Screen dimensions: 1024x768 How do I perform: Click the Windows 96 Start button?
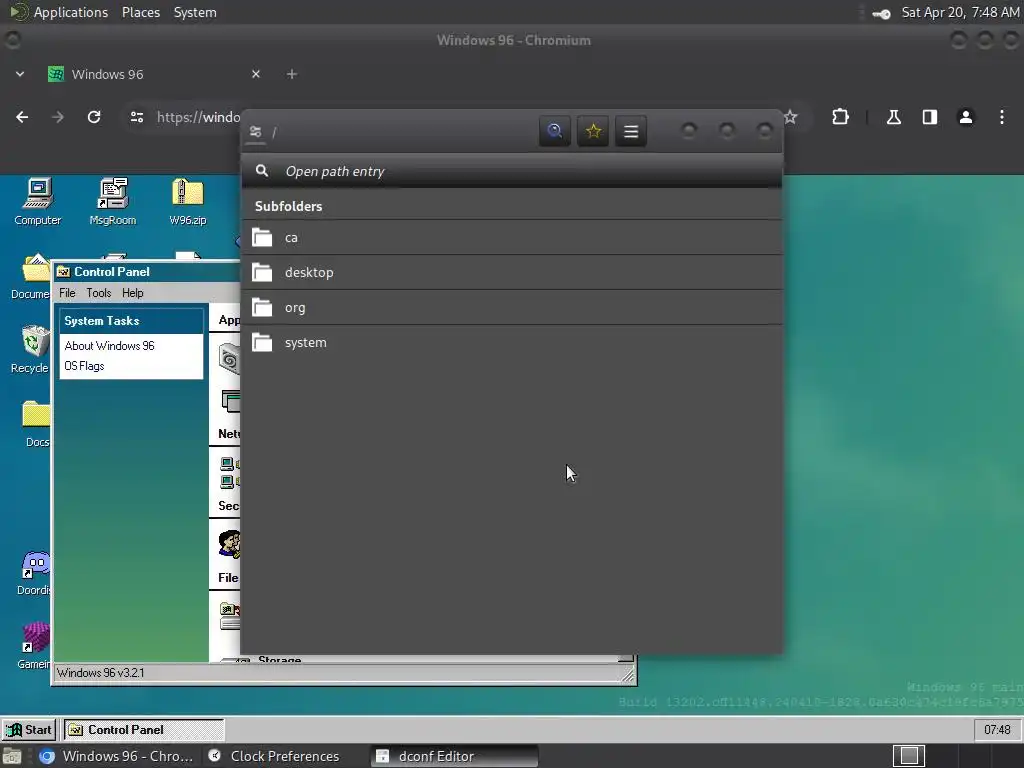29,729
